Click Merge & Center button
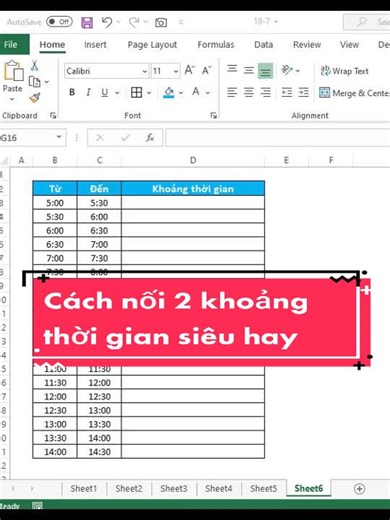The height and width of the screenshot is (520, 390). pos(354,93)
